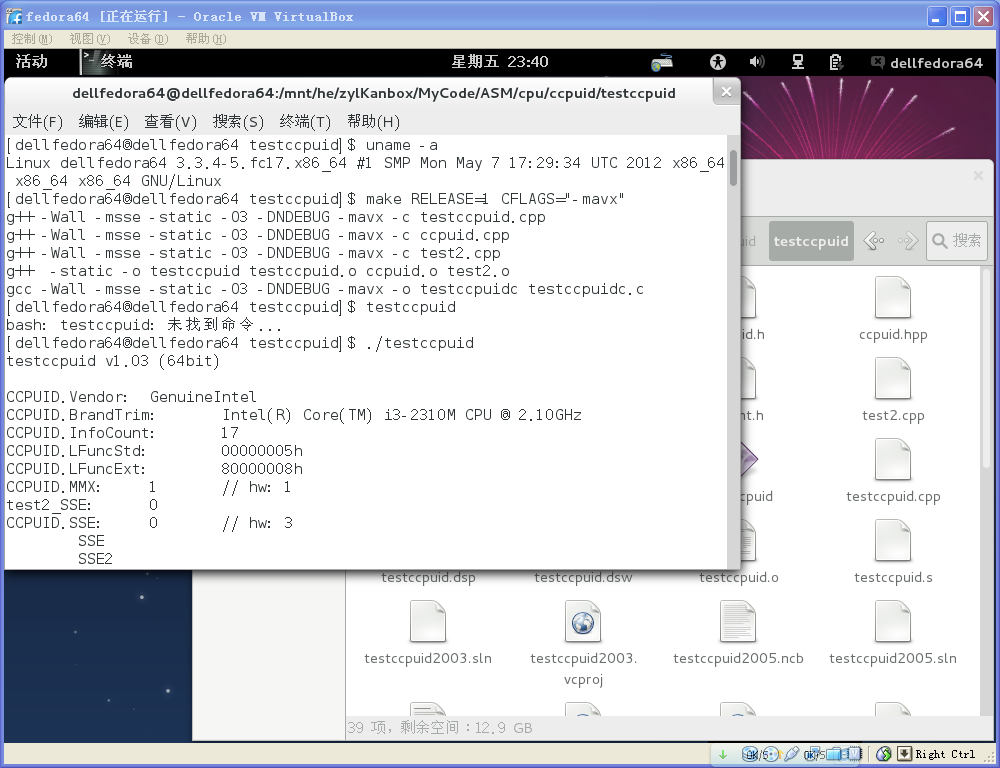Open the VirtualBox 设备(D) menu

click(x=147, y=39)
